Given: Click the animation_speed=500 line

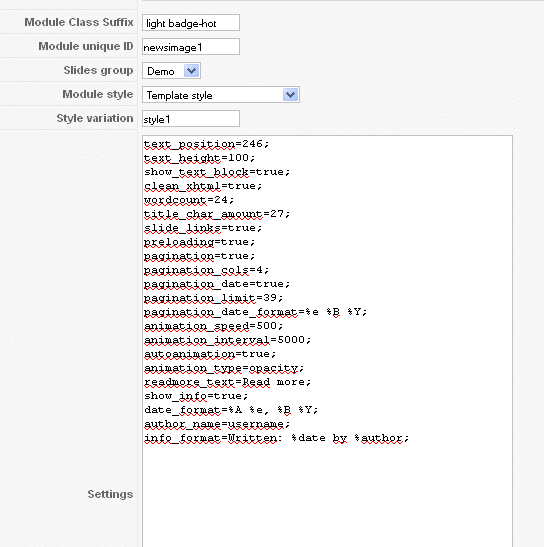Looking at the screenshot, I should pyautogui.click(x=213, y=326).
